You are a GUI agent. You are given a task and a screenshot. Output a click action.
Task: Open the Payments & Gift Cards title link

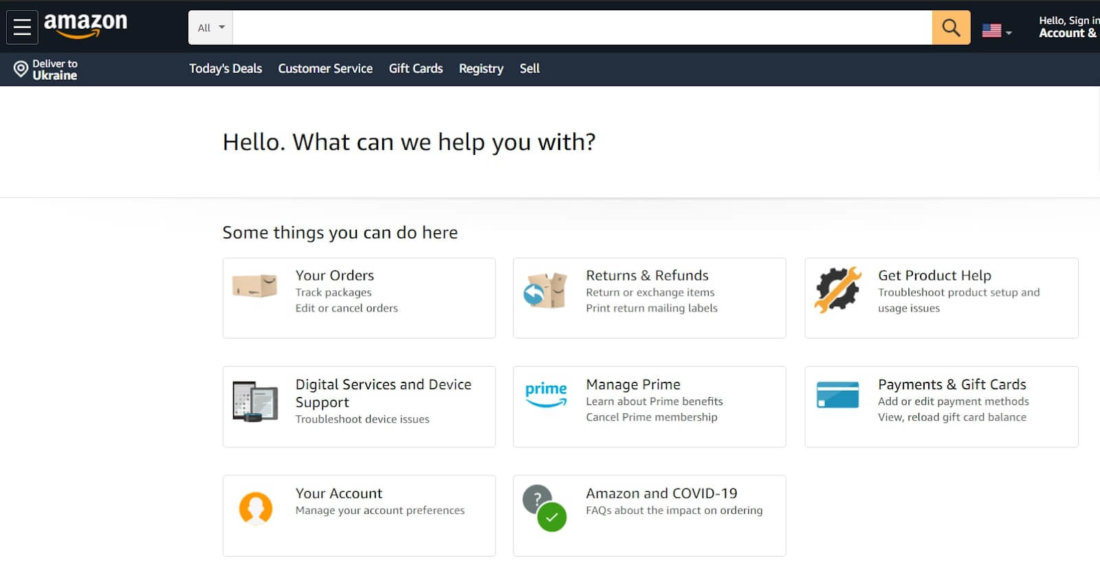tap(951, 384)
